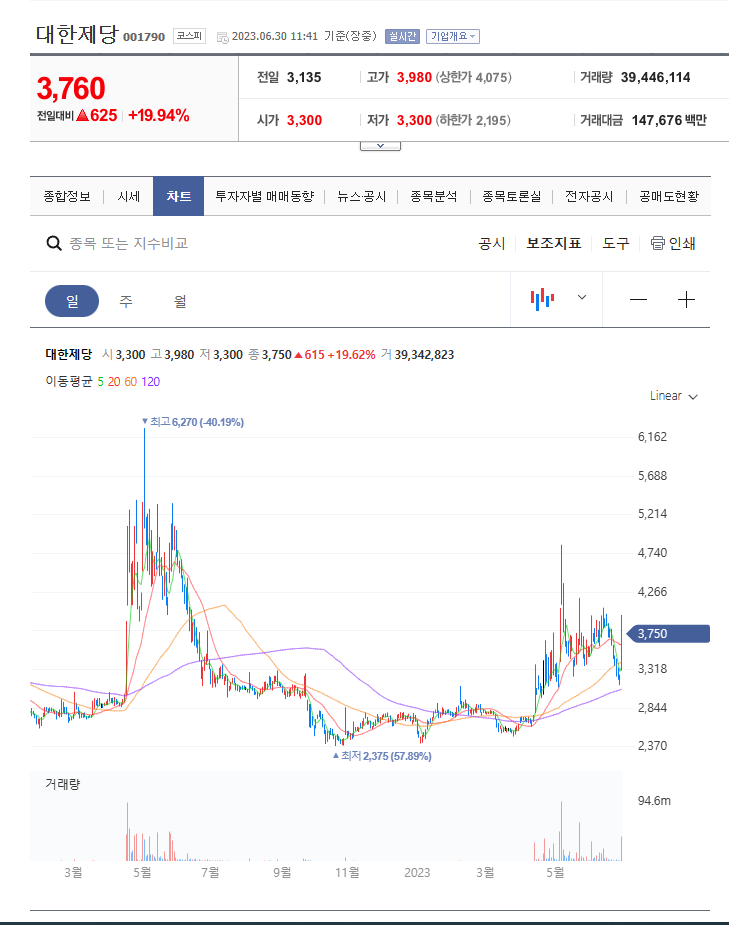Screen dimensions: 729x925
Task: Open the candlestick chart type icon
Action: 542,299
